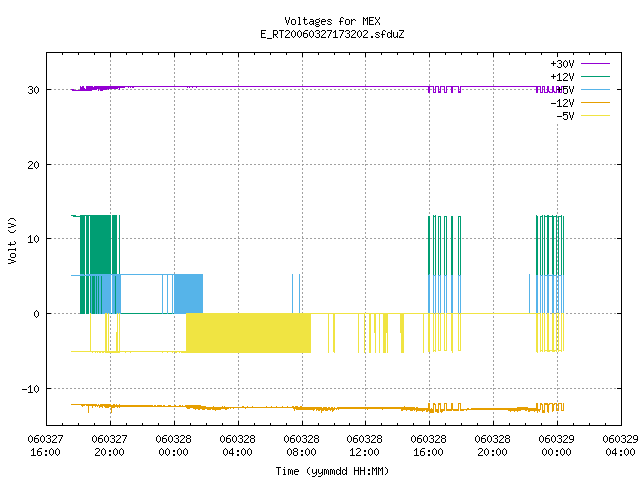Screen dimensions: 640x480
Task: Click the x-axis tick 060329 04:00
Action: point(620,446)
